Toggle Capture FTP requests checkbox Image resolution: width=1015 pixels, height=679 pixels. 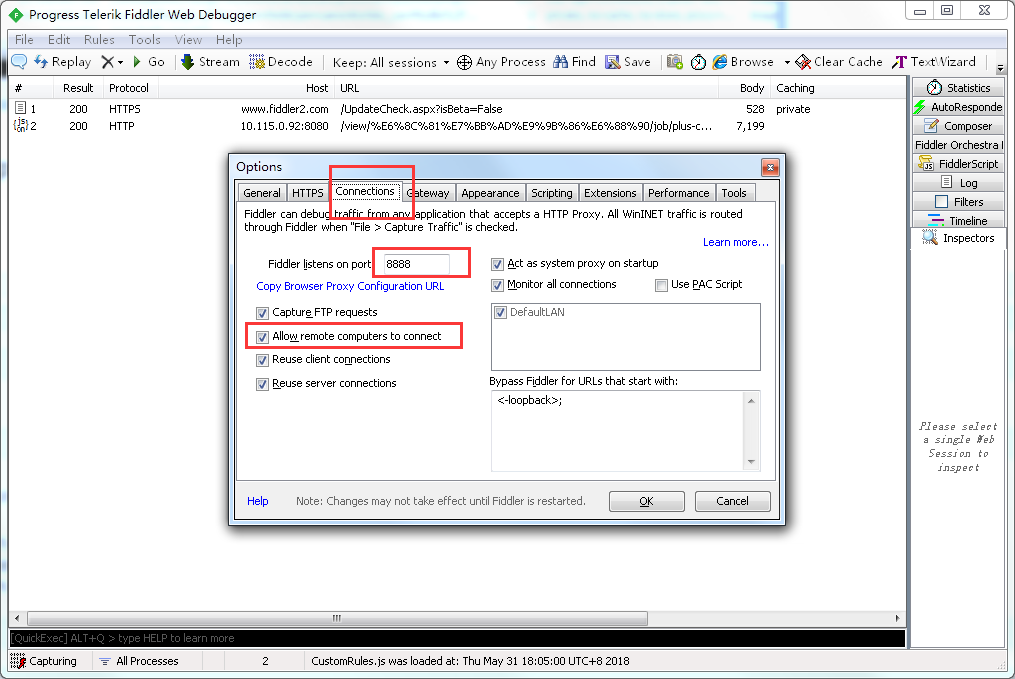(262, 313)
